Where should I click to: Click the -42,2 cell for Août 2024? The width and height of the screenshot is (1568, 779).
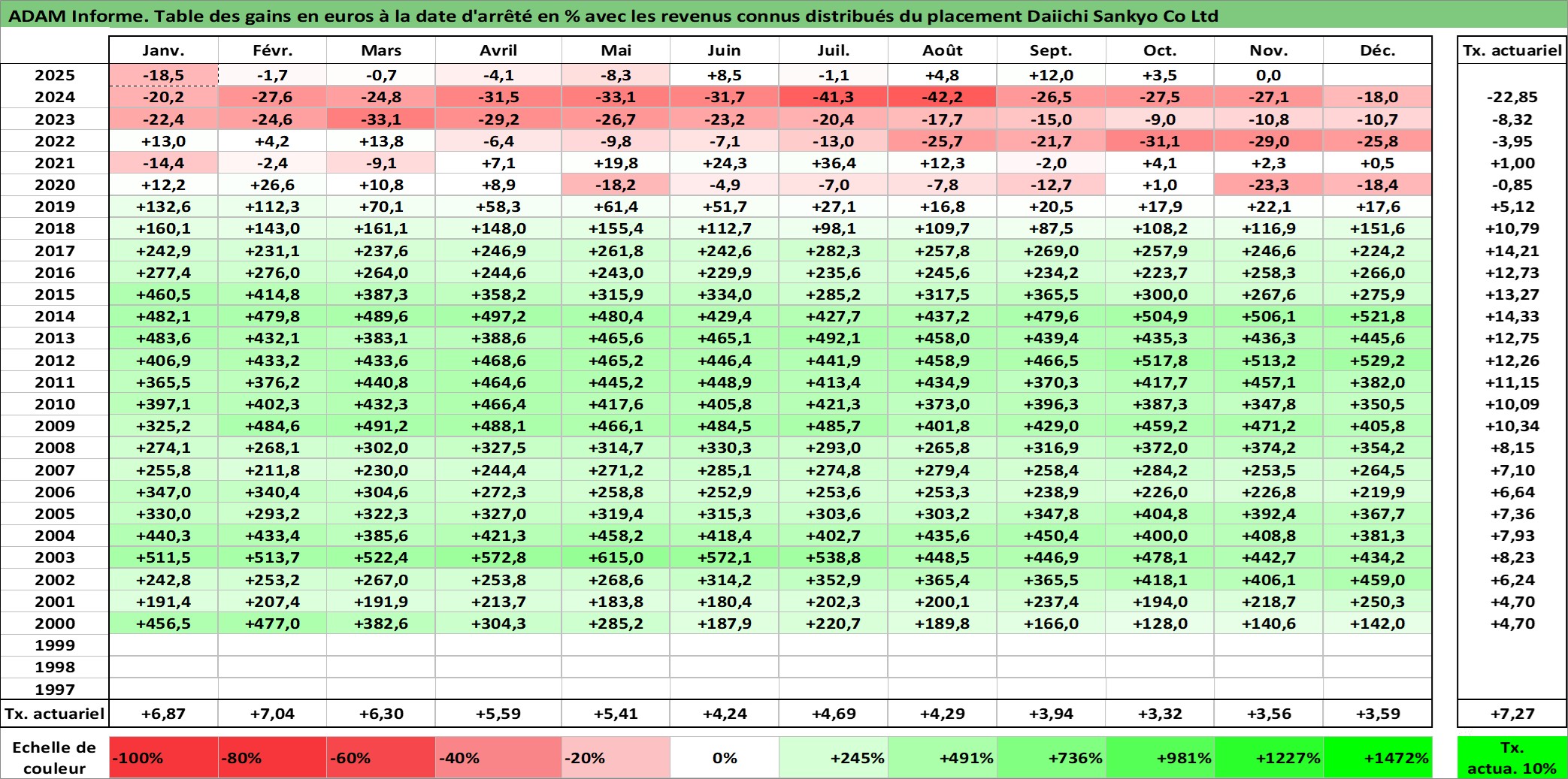pos(943,97)
